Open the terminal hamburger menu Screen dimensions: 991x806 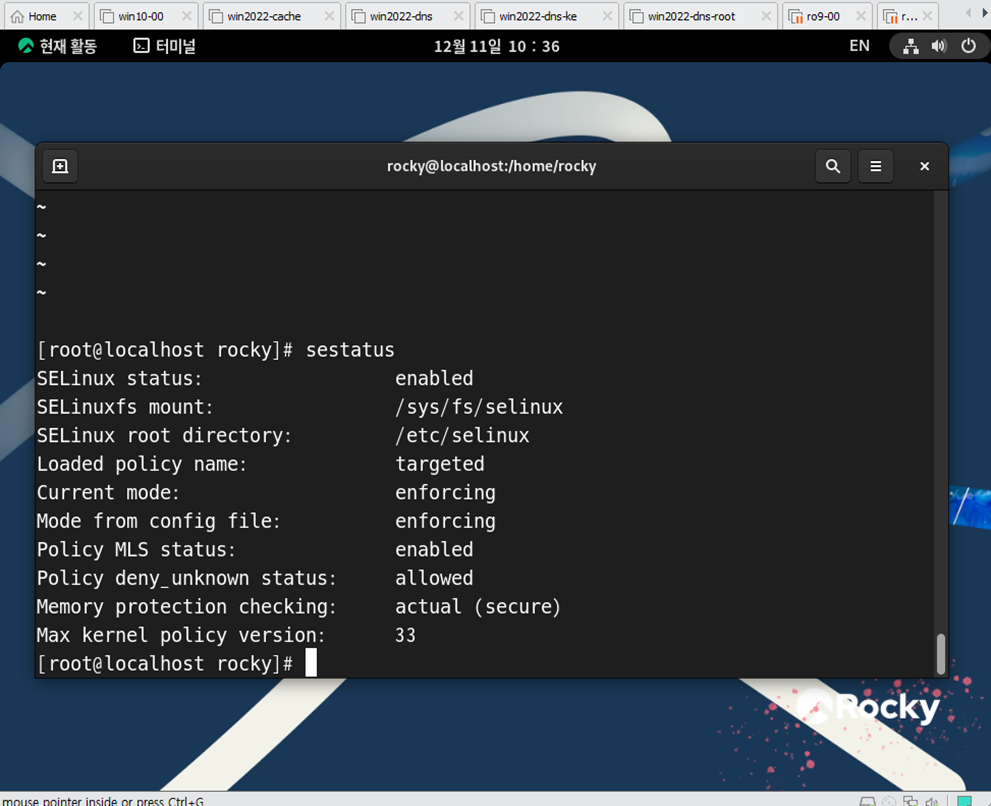click(x=875, y=166)
